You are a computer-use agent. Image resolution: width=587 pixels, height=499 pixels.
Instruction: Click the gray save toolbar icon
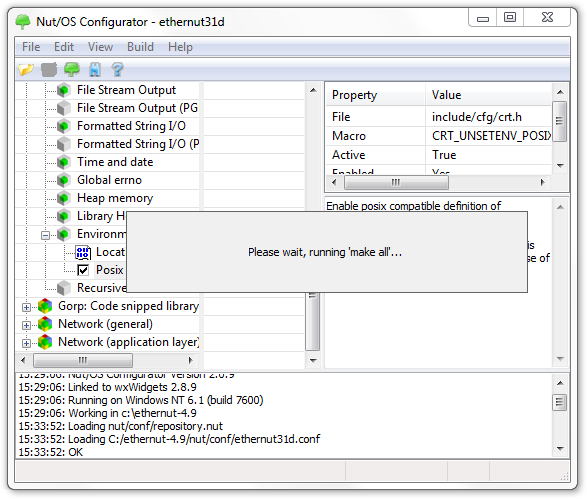tap(49, 70)
